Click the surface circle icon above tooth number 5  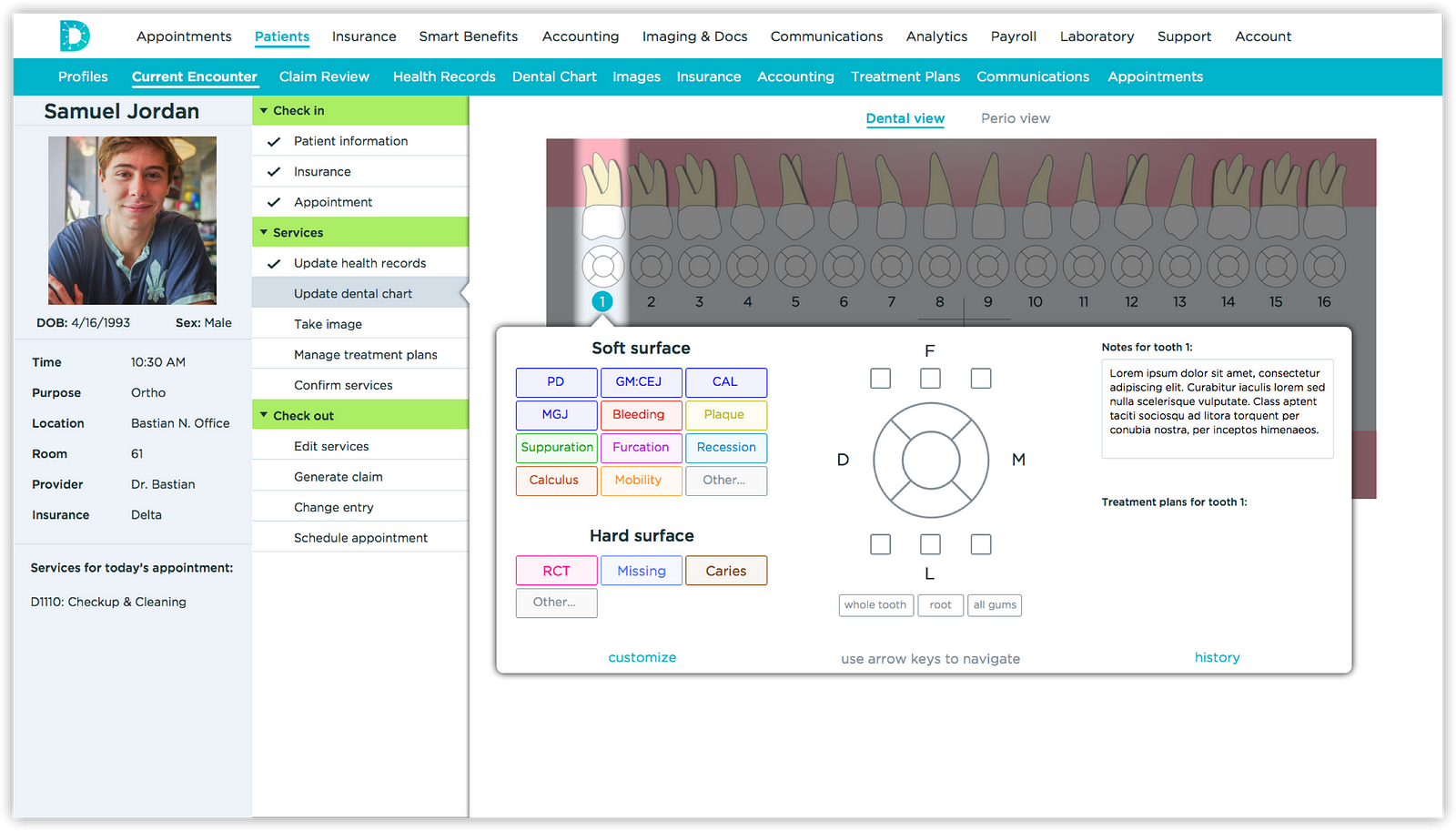(x=795, y=267)
